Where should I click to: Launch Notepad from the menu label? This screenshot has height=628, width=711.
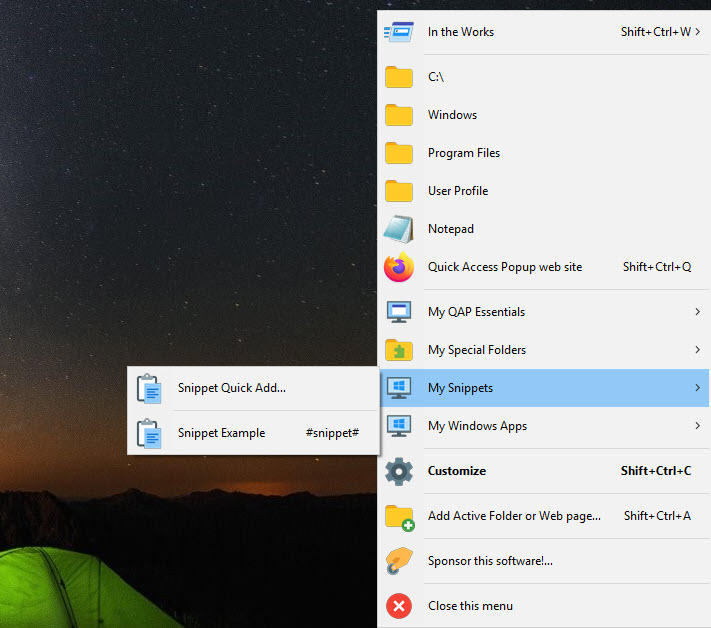tap(451, 229)
